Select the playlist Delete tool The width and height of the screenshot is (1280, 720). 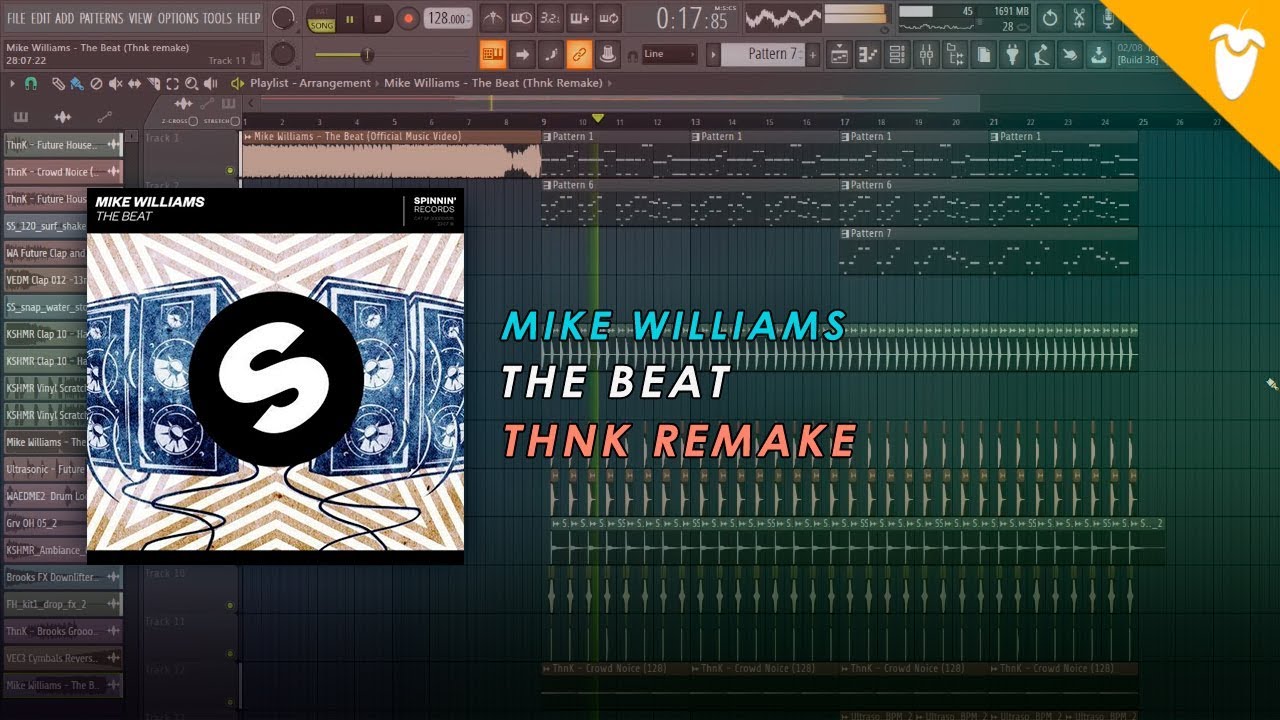97,84
